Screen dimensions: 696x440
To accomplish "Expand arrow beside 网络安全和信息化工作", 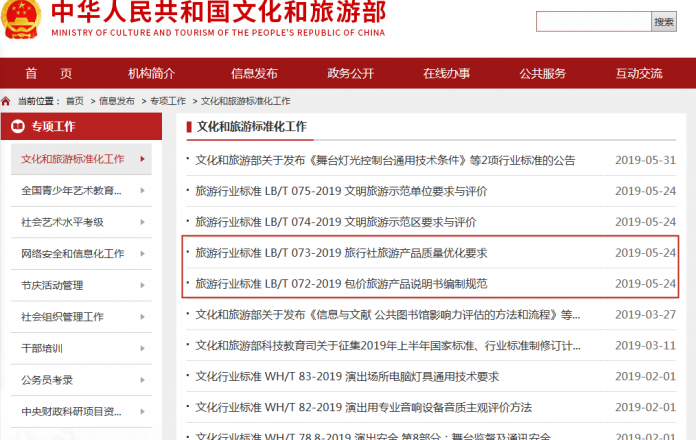I will click(x=144, y=254).
